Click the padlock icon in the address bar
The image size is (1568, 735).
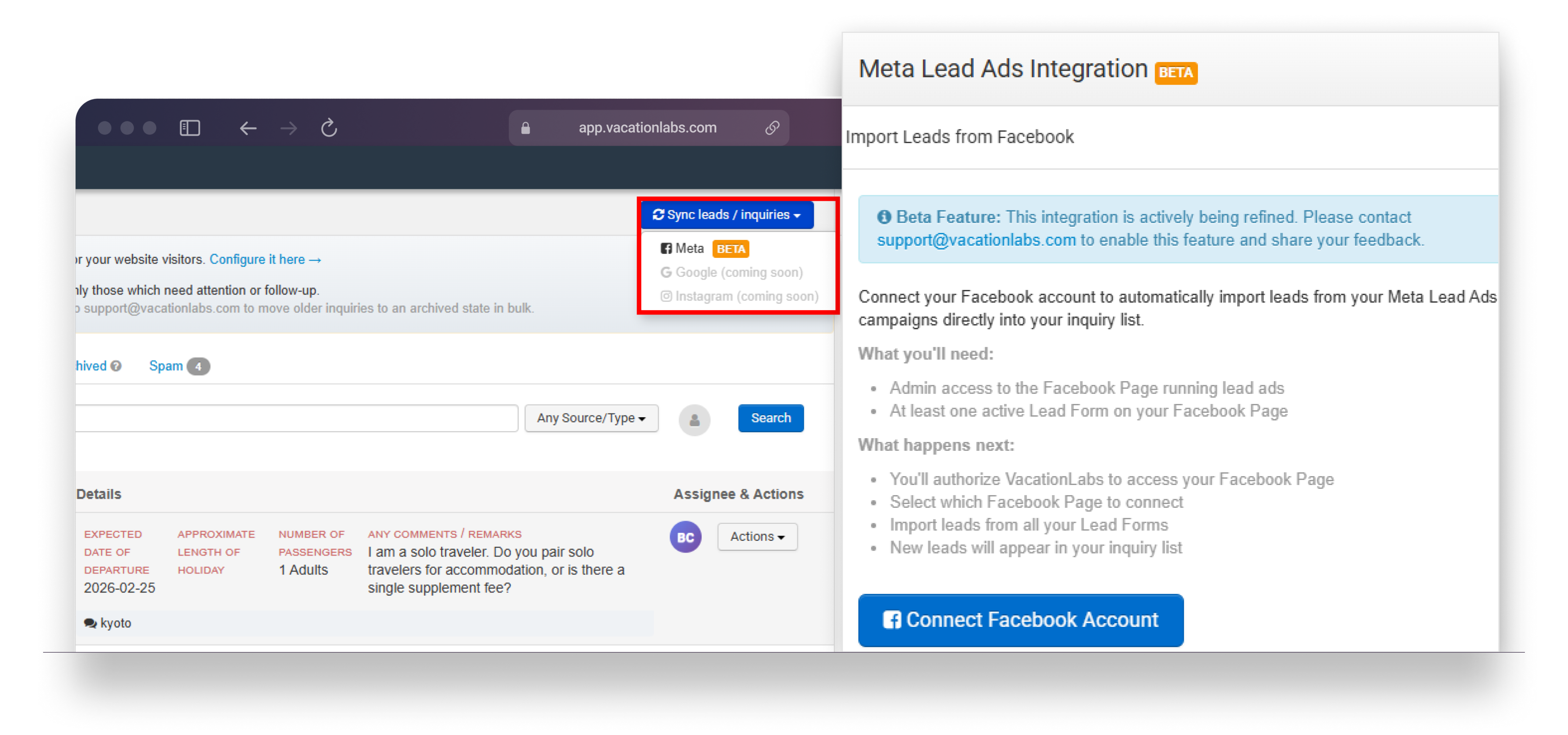click(x=525, y=128)
